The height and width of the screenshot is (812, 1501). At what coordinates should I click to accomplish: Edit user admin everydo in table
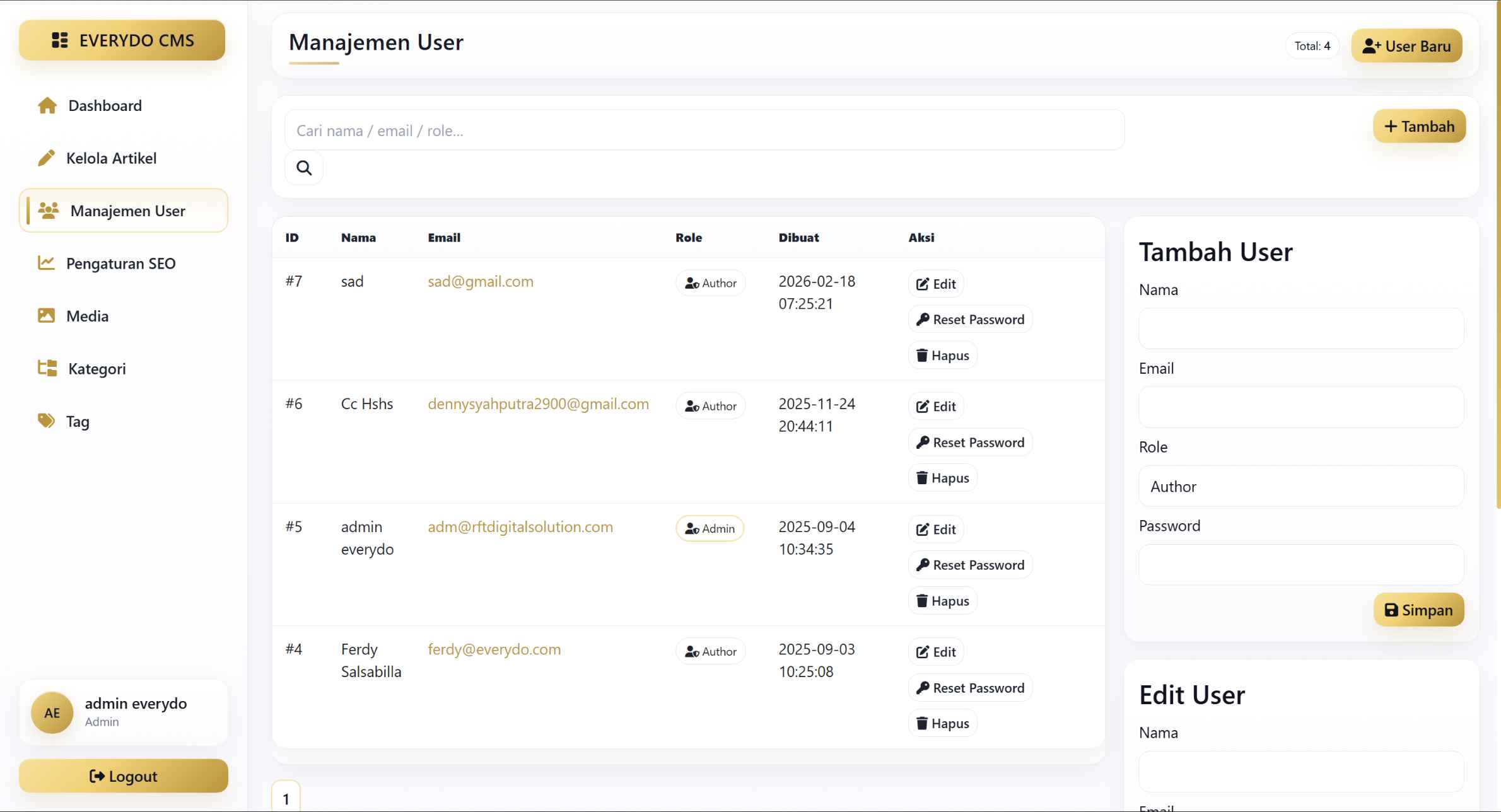click(936, 530)
